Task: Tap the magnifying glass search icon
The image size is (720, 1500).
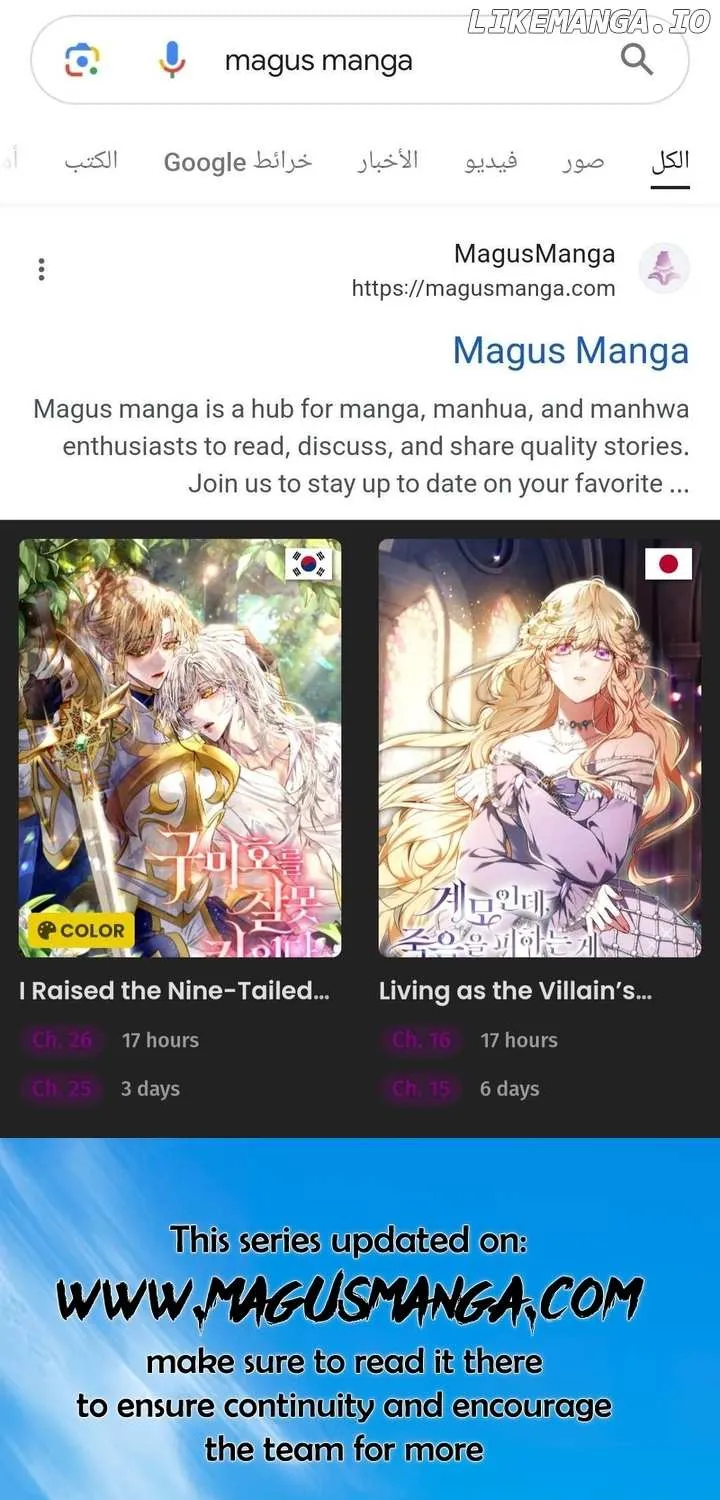Action: (x=636, y=60)
